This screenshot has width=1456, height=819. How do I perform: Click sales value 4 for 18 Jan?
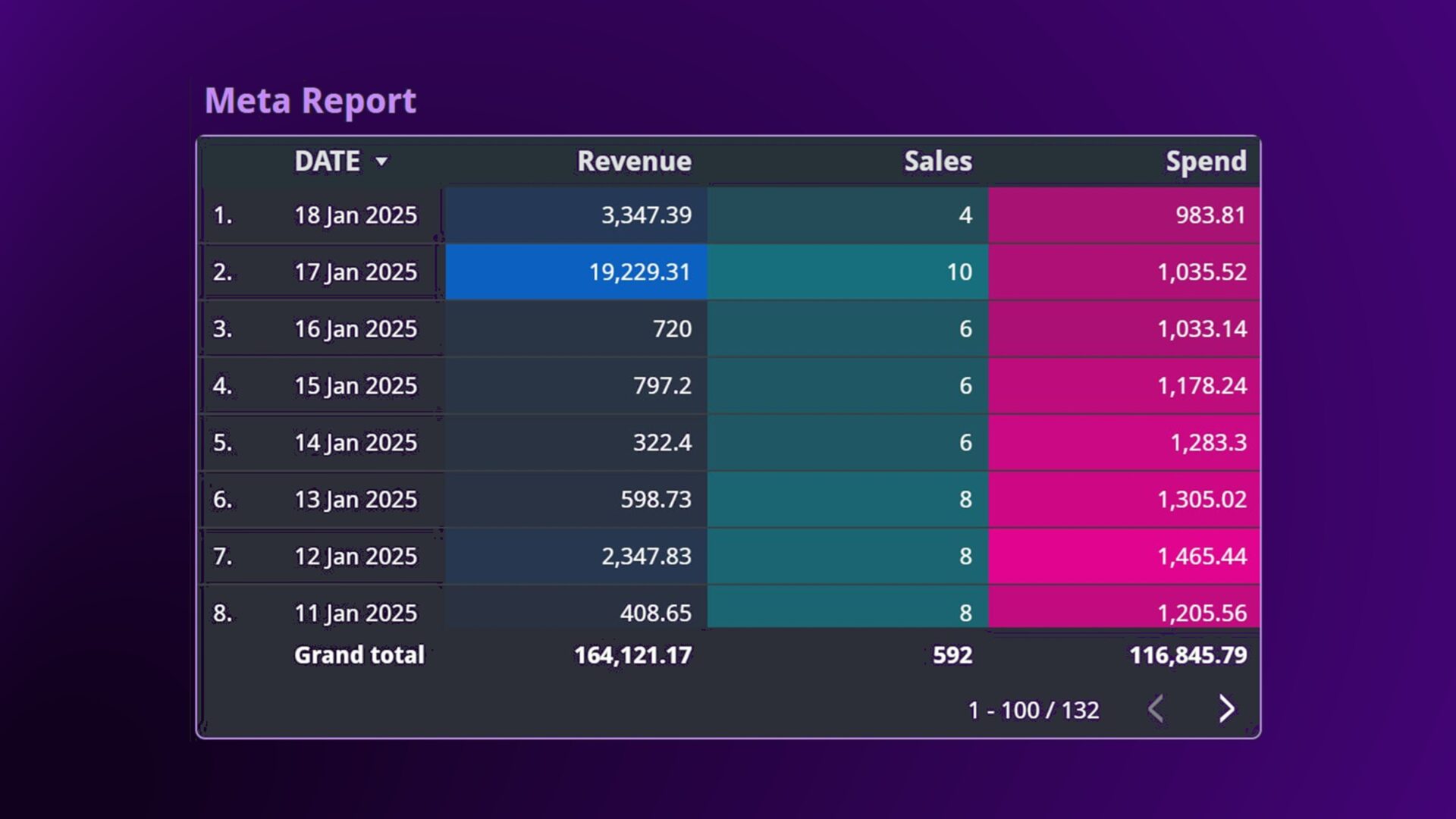pos(965,215)
